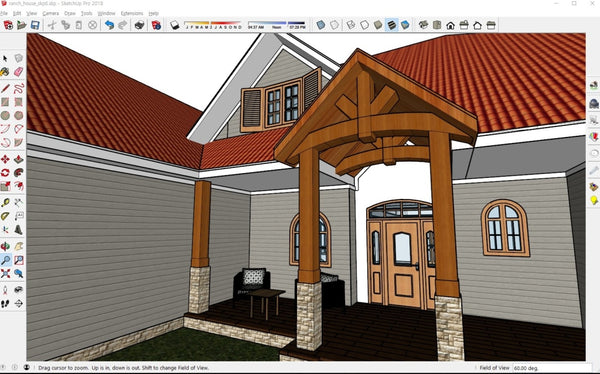
Task: Switch to Iso standard view
Action: [423, 25]
